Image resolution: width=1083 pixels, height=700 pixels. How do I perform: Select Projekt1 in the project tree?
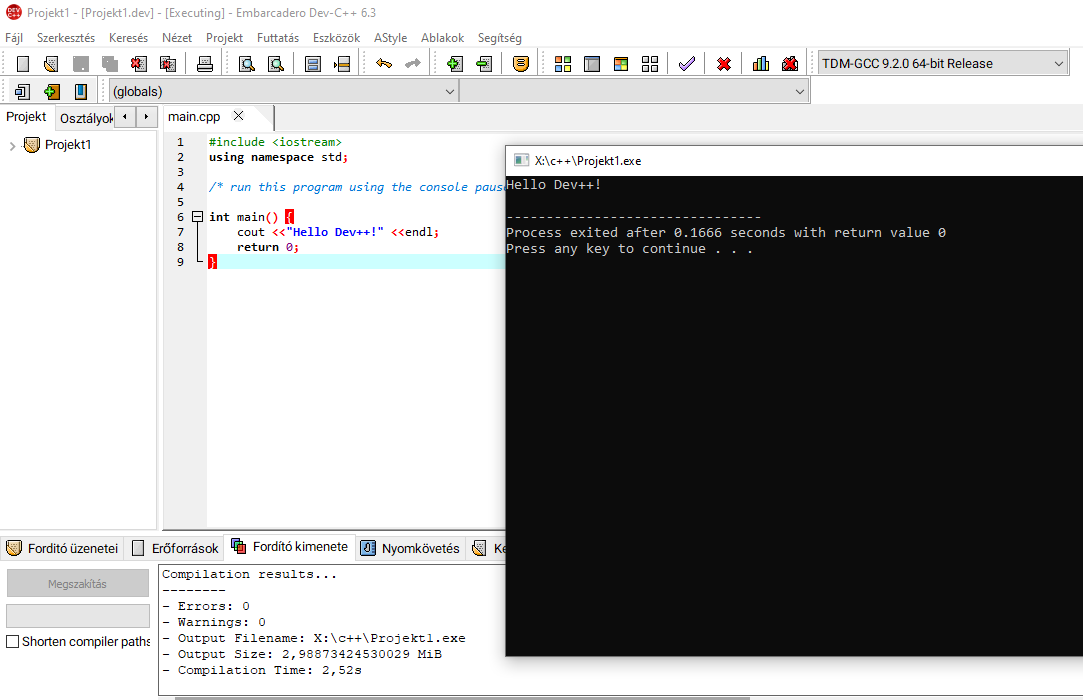(68, 145)
